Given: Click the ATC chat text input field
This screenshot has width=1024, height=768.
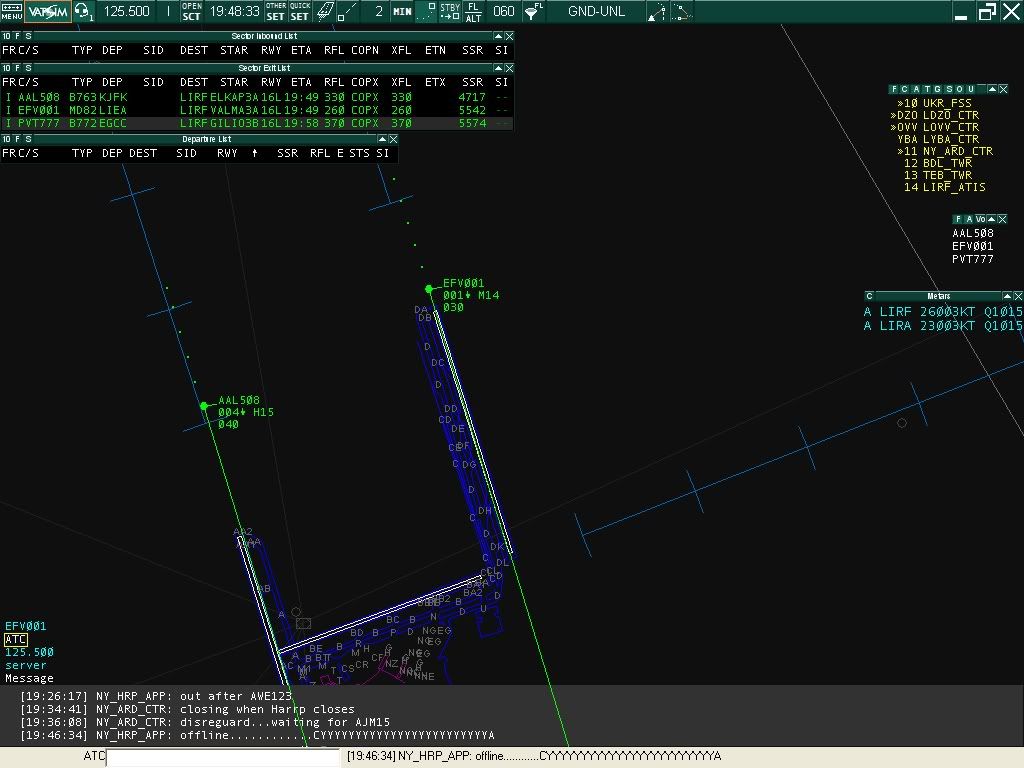Looking at the screenshot, I should coord(223,757).
